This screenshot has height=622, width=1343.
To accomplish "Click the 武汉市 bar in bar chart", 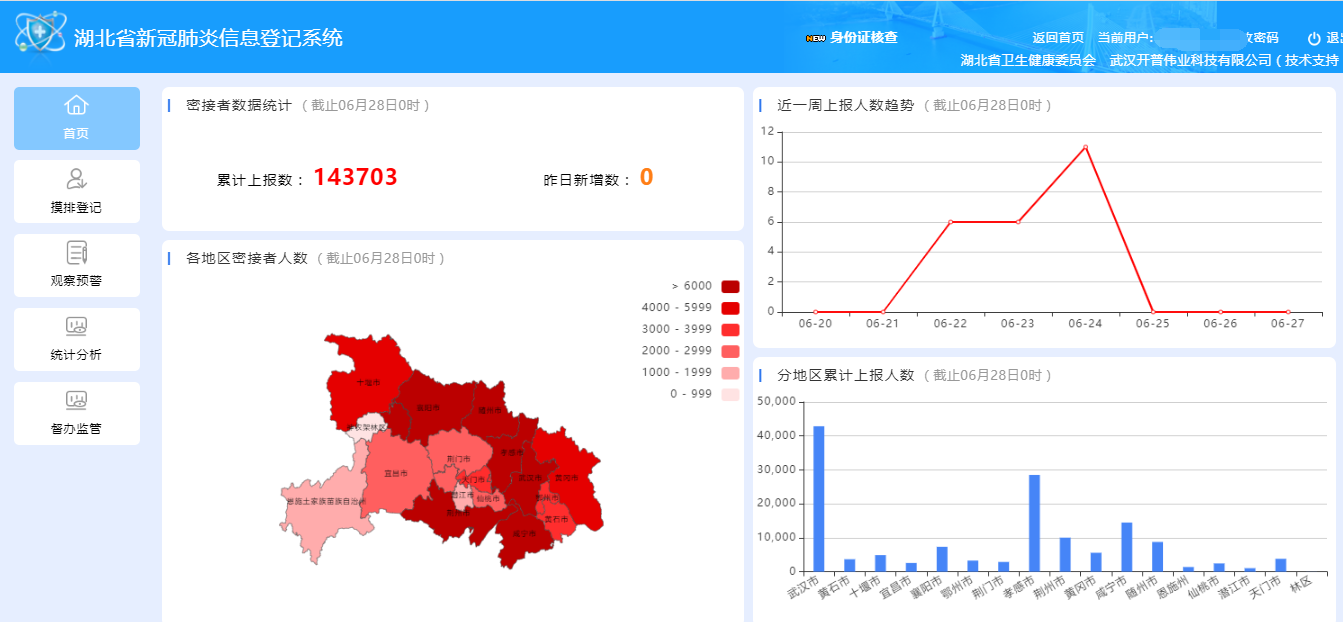I will 819,499.
